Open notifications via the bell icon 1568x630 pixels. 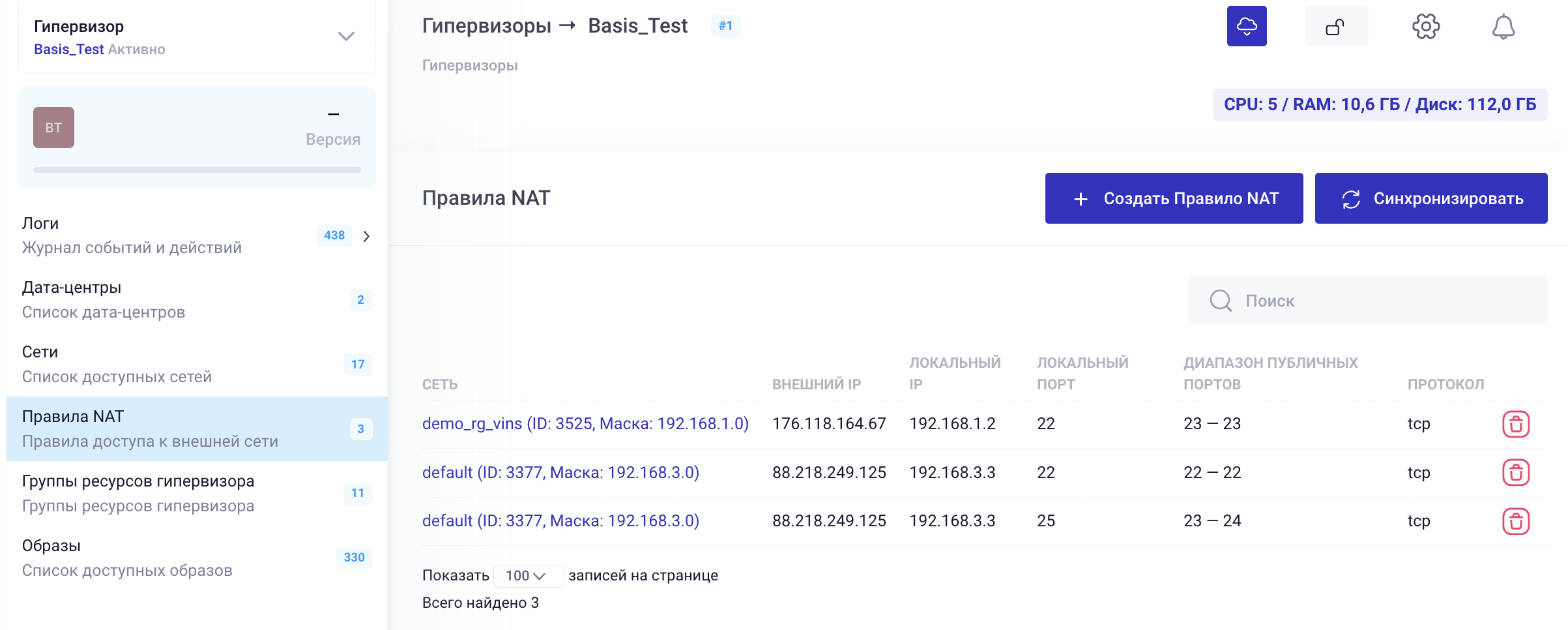coord(1505,27)
